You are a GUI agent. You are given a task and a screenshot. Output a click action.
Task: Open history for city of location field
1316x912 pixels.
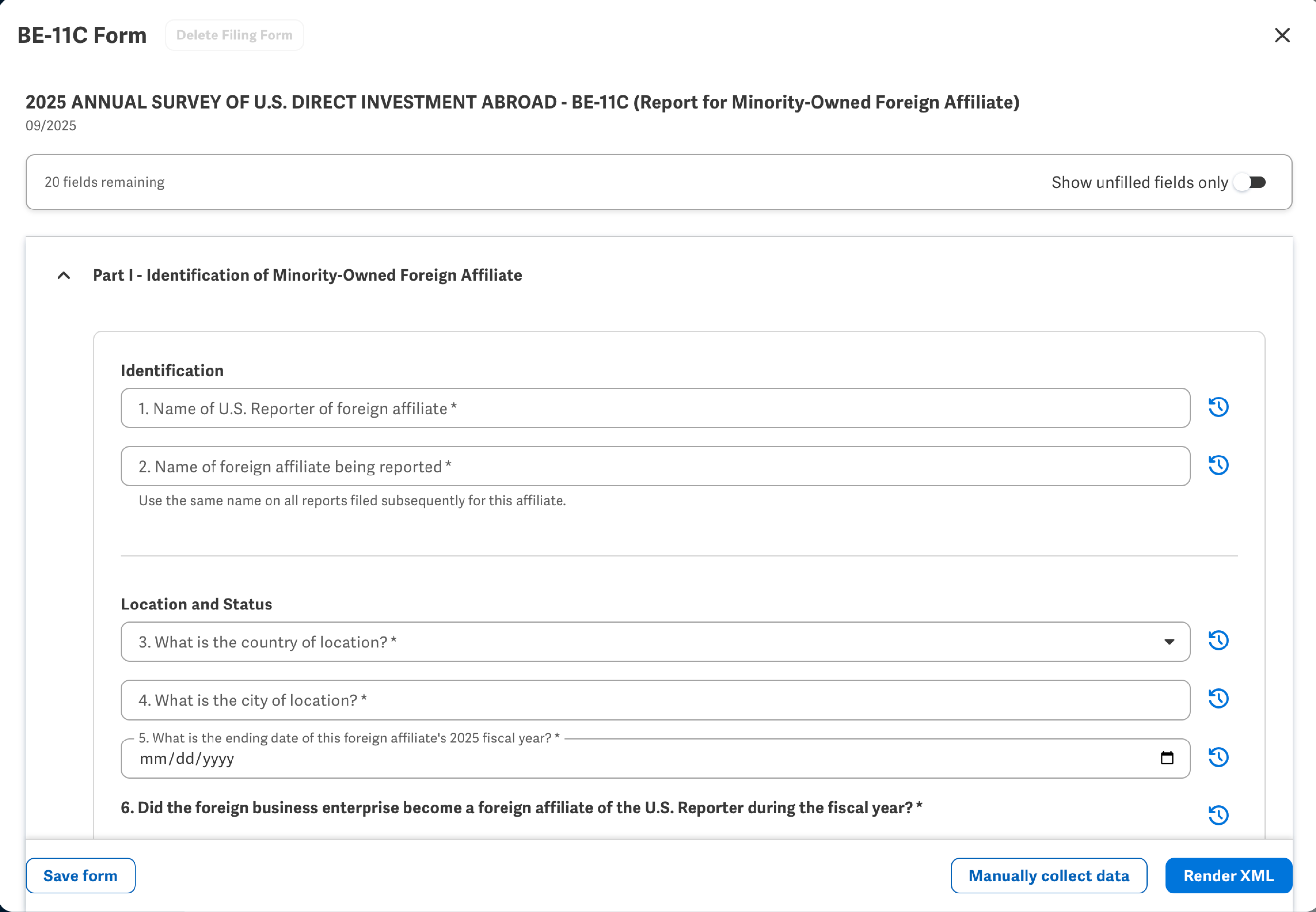(1218, 699)
